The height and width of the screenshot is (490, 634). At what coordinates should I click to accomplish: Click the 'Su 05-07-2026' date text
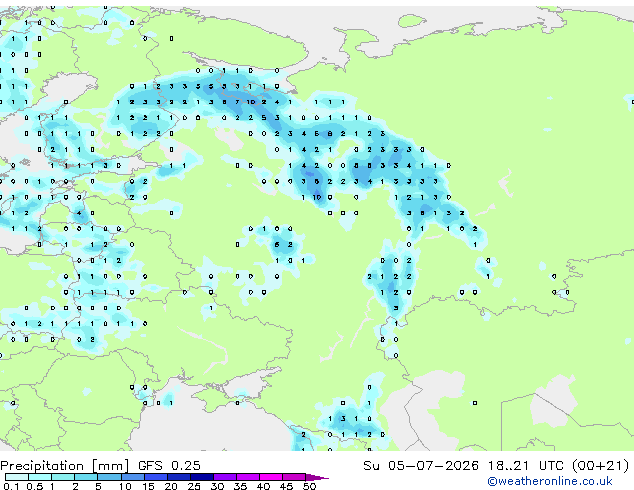coord(421,466)
